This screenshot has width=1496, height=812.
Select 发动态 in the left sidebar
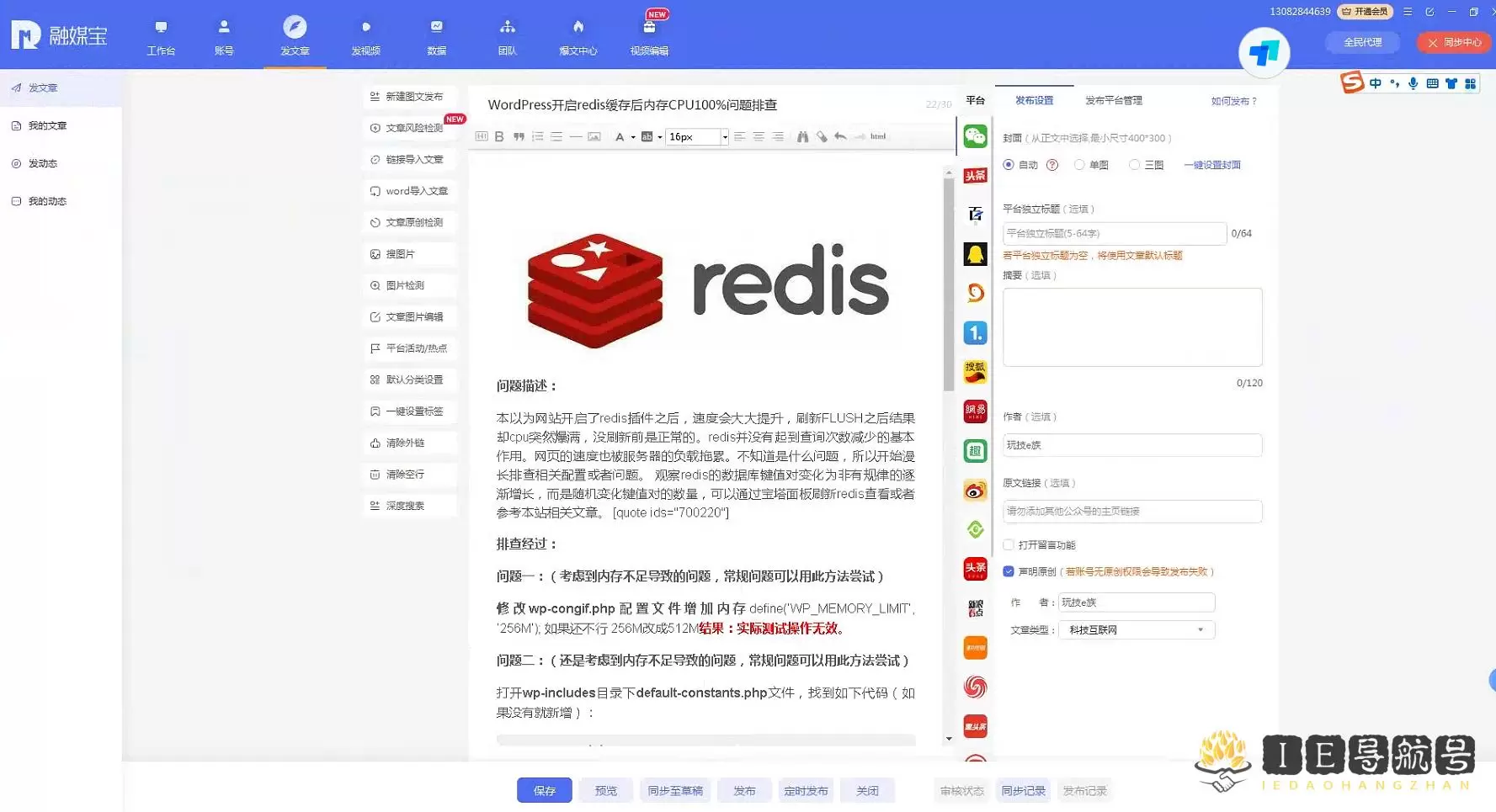coord(42,163)
